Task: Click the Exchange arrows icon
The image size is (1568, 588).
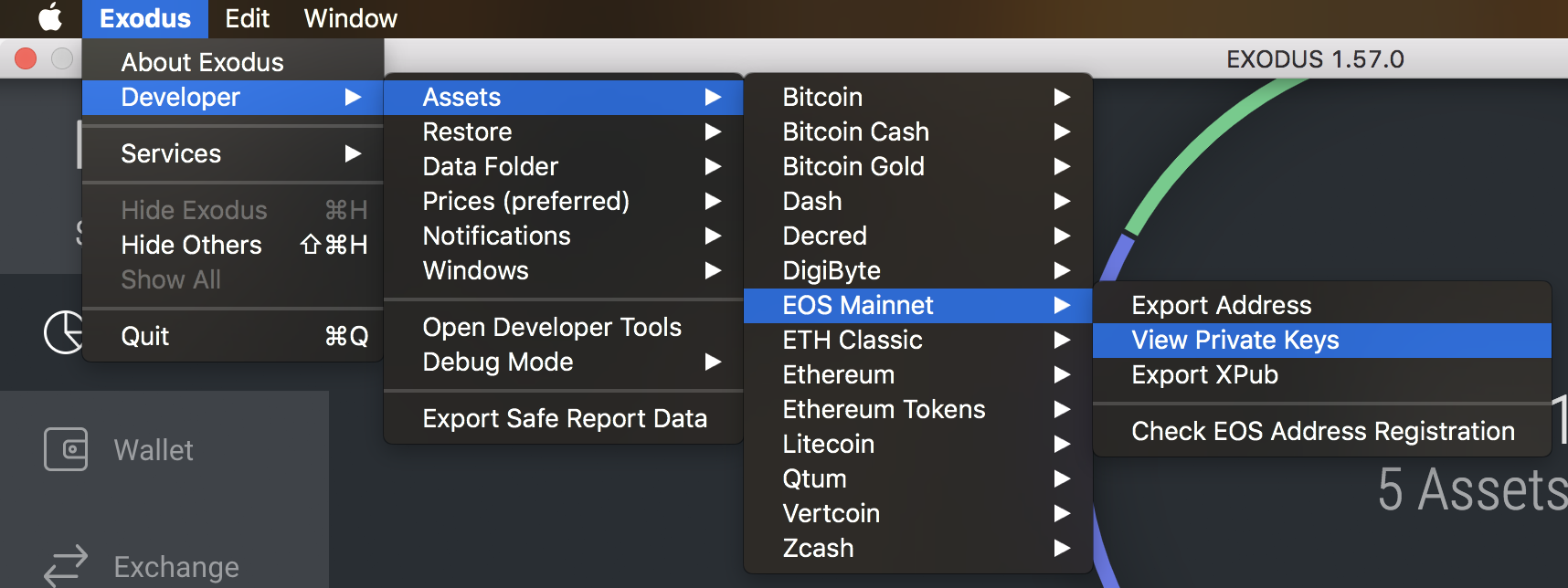Action: (66, 566)
